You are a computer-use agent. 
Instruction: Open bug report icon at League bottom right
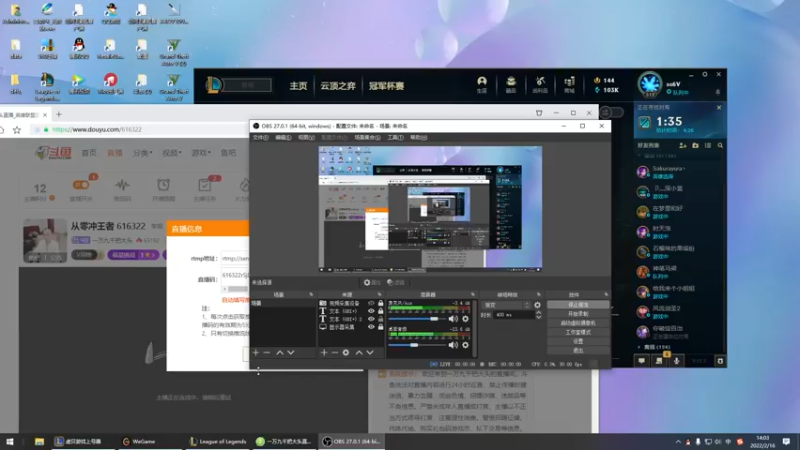[720, 361]
